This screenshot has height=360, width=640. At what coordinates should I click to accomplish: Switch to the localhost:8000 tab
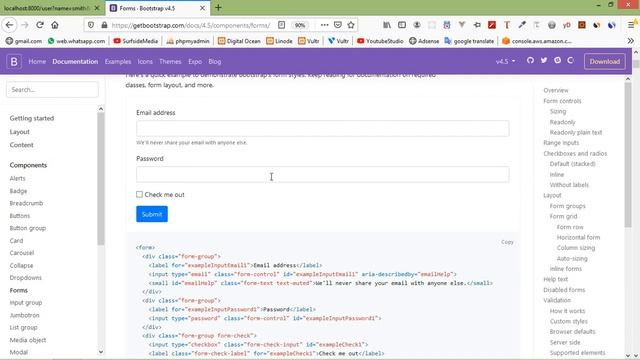pyautogui.click(x=47, y=8)
